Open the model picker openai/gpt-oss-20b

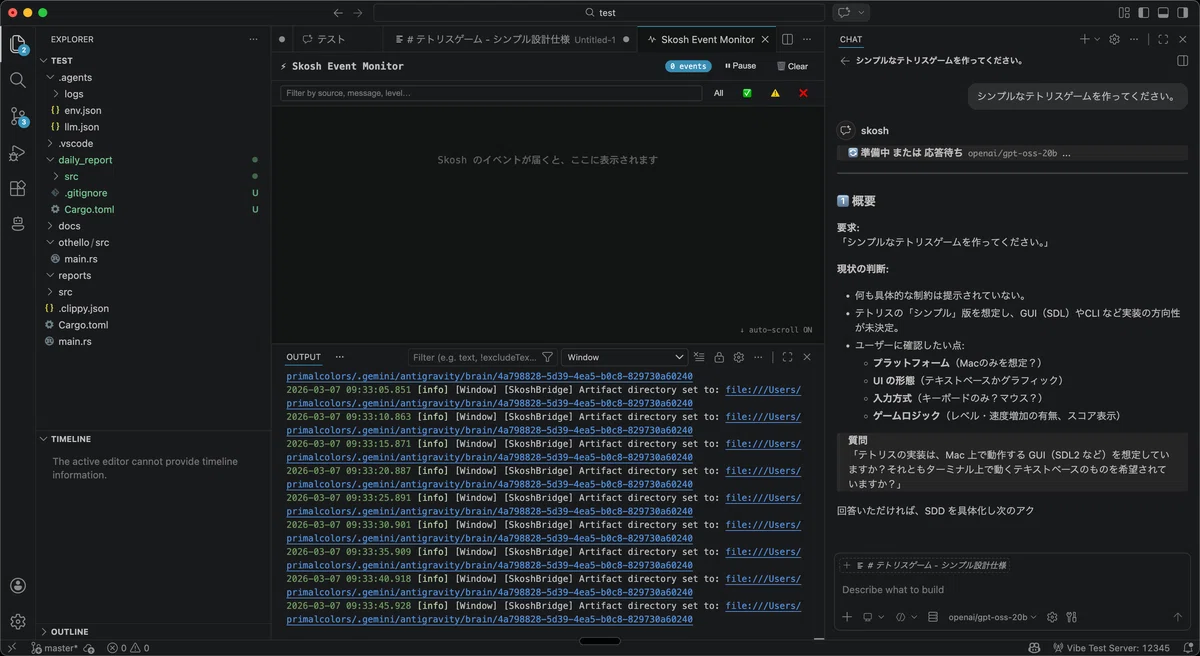pyautogui.click(x=993, y=617)
